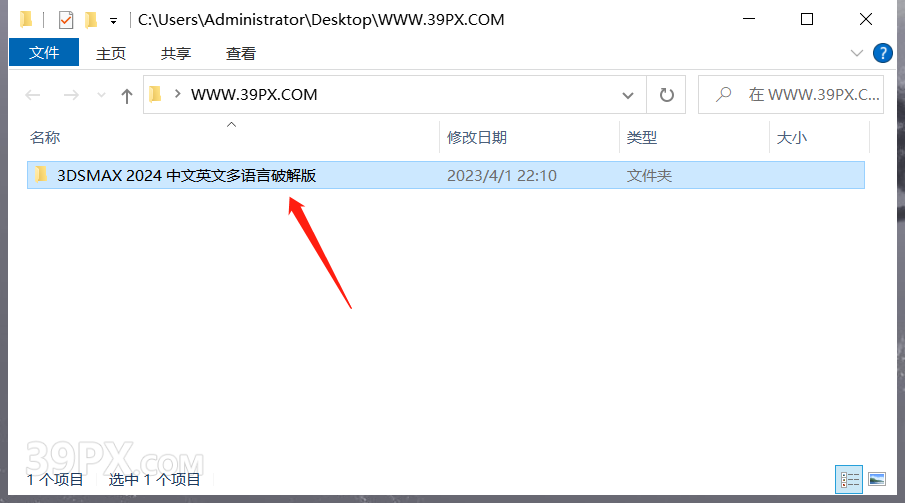Go up one folder level arrow
Screen dimensions: 905x503
click(x=127, y=95)
